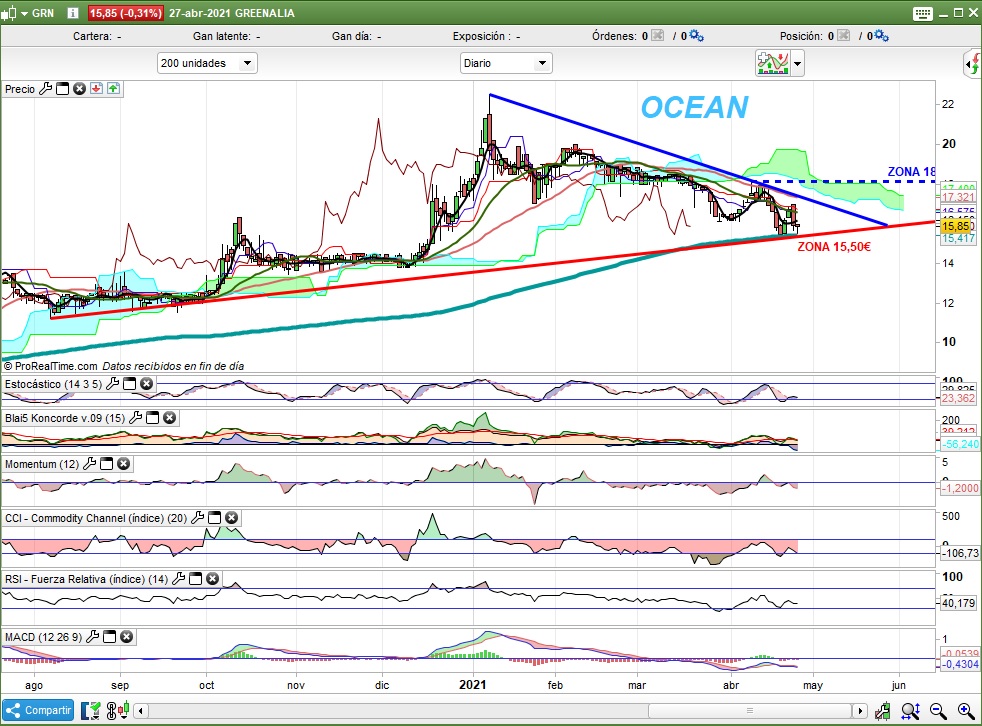
Task: Select the ZONA 15,50€ text annotation
Action: click(x=834, y=247)
